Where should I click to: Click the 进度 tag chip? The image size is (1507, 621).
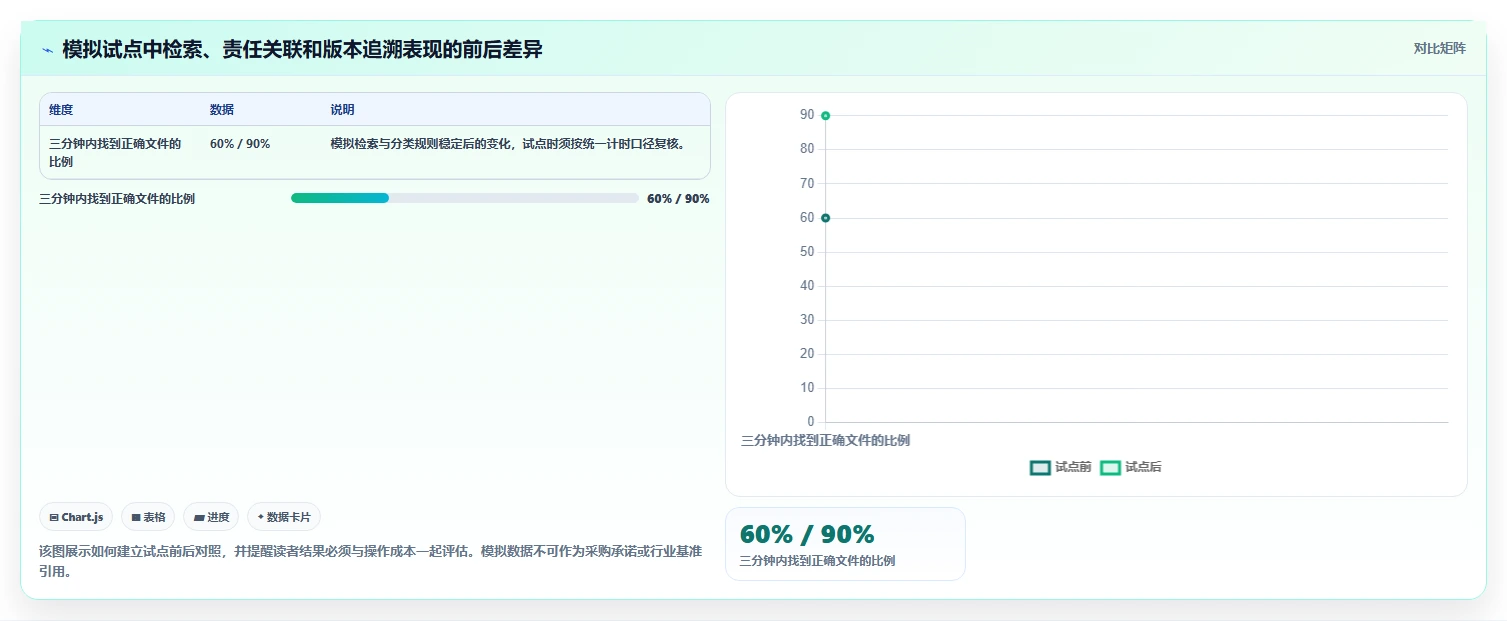pyautogui.click(x=211, y=517)
